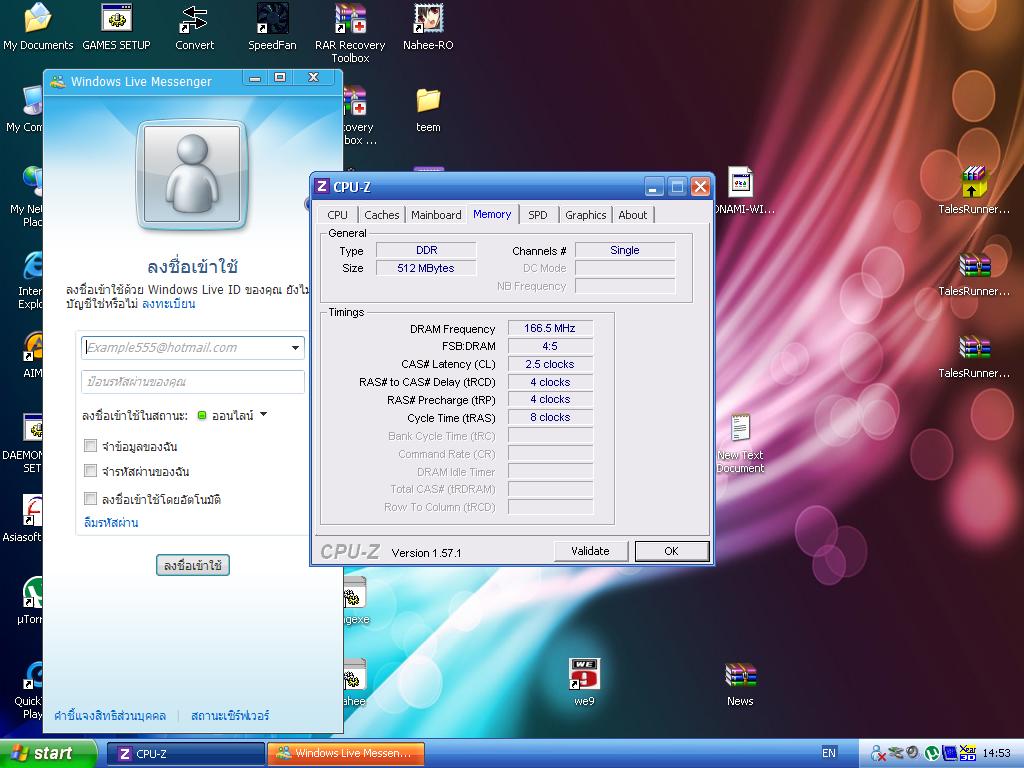This screenshot has width=1024, height=768.
Task: Click the Windows Start button
Action: (48, 753)
